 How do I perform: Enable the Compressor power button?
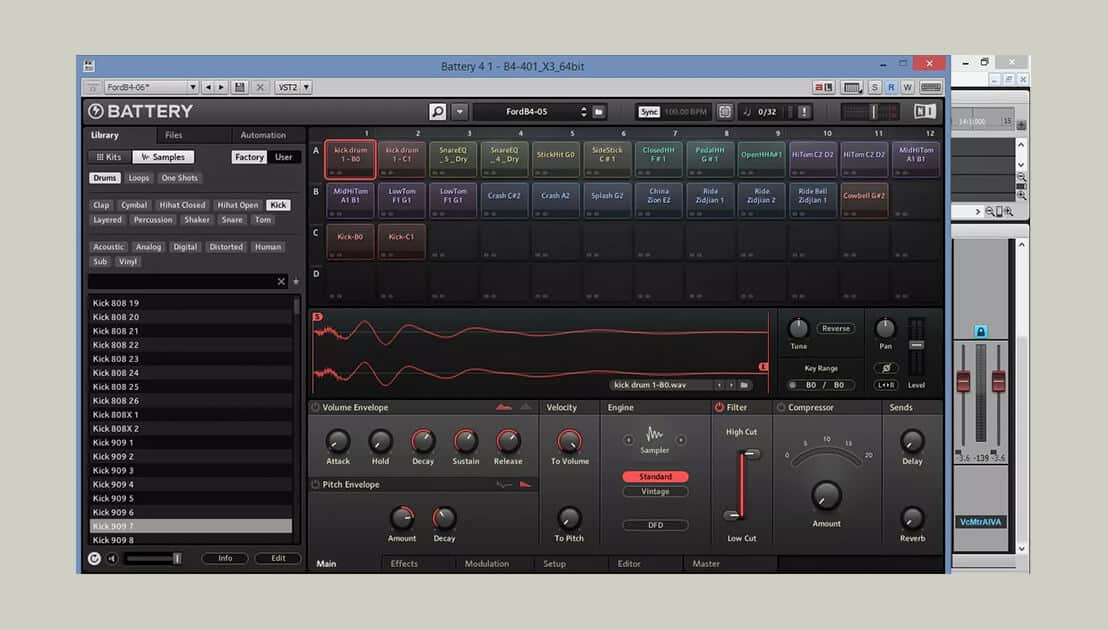[781, 408]
